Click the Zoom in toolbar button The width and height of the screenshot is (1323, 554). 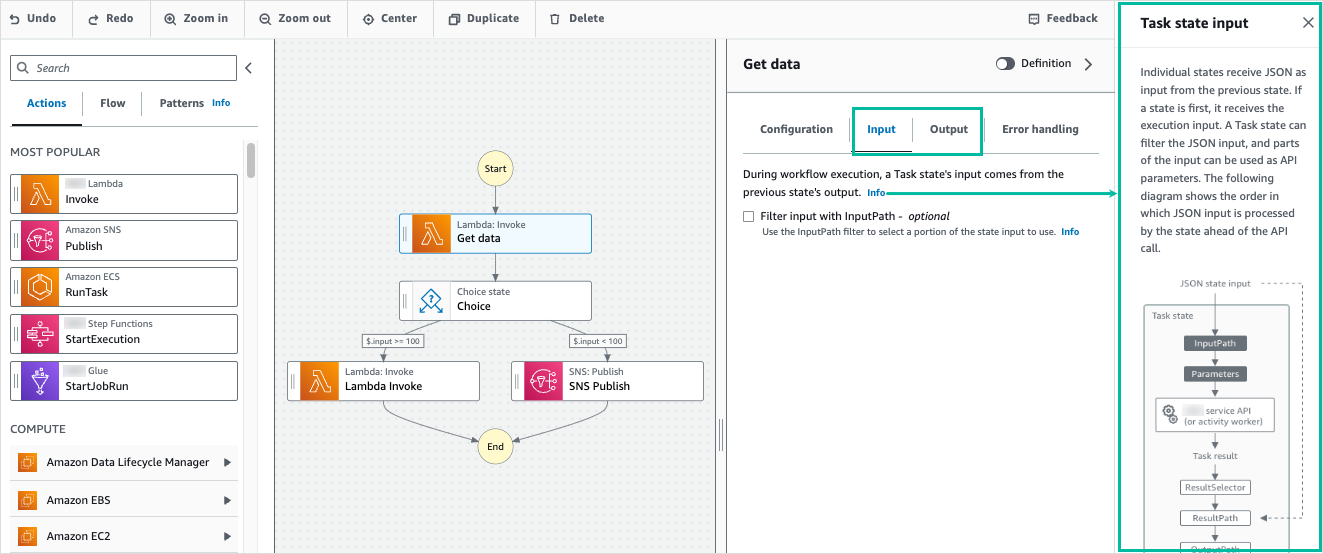click(196, 18)
